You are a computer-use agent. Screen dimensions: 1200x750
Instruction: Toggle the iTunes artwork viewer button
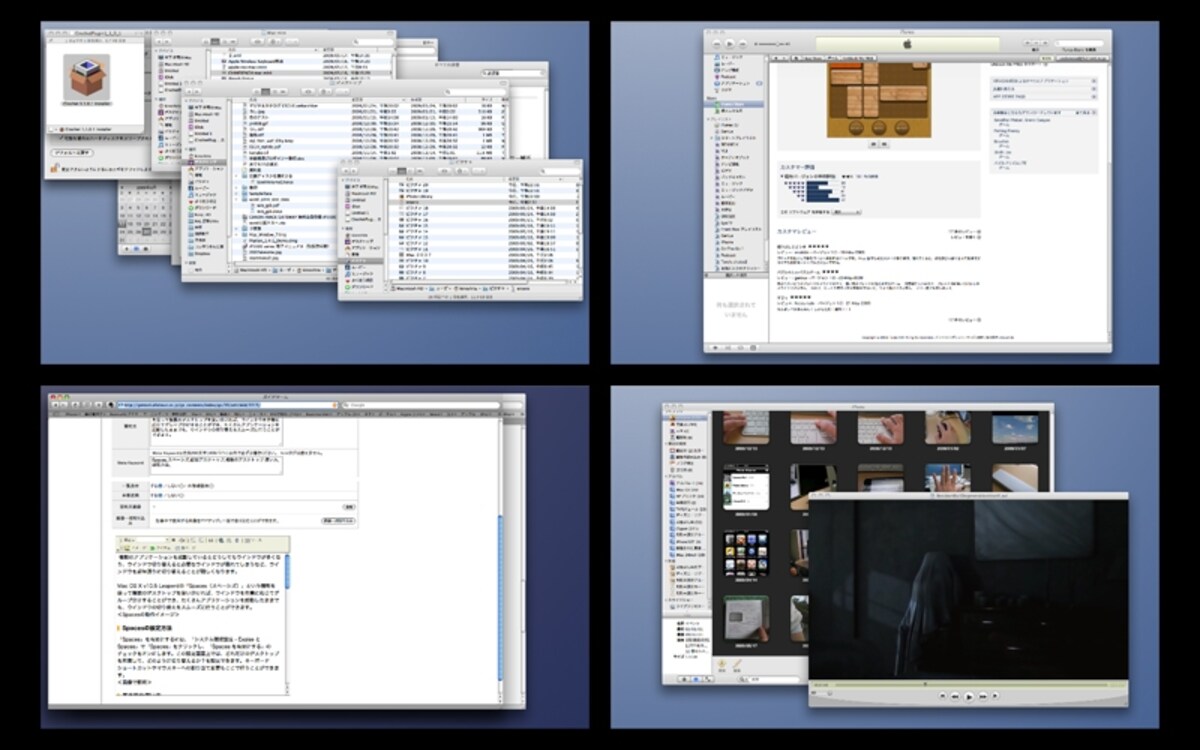pyautogui.click(x=753, y=347)
